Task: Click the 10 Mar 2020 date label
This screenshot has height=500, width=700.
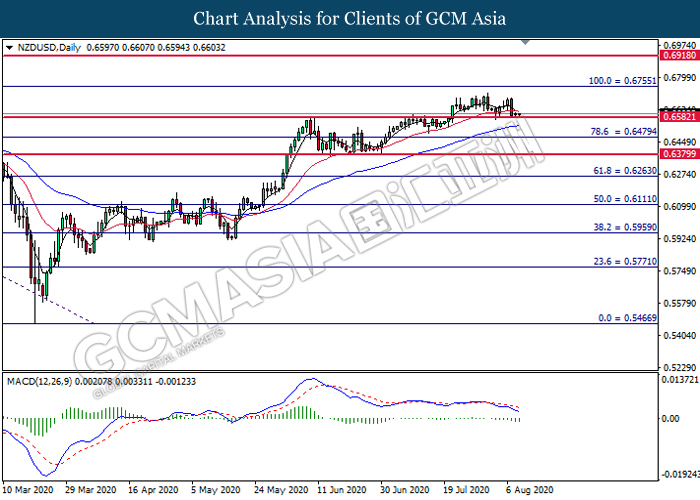Action: 27,492
